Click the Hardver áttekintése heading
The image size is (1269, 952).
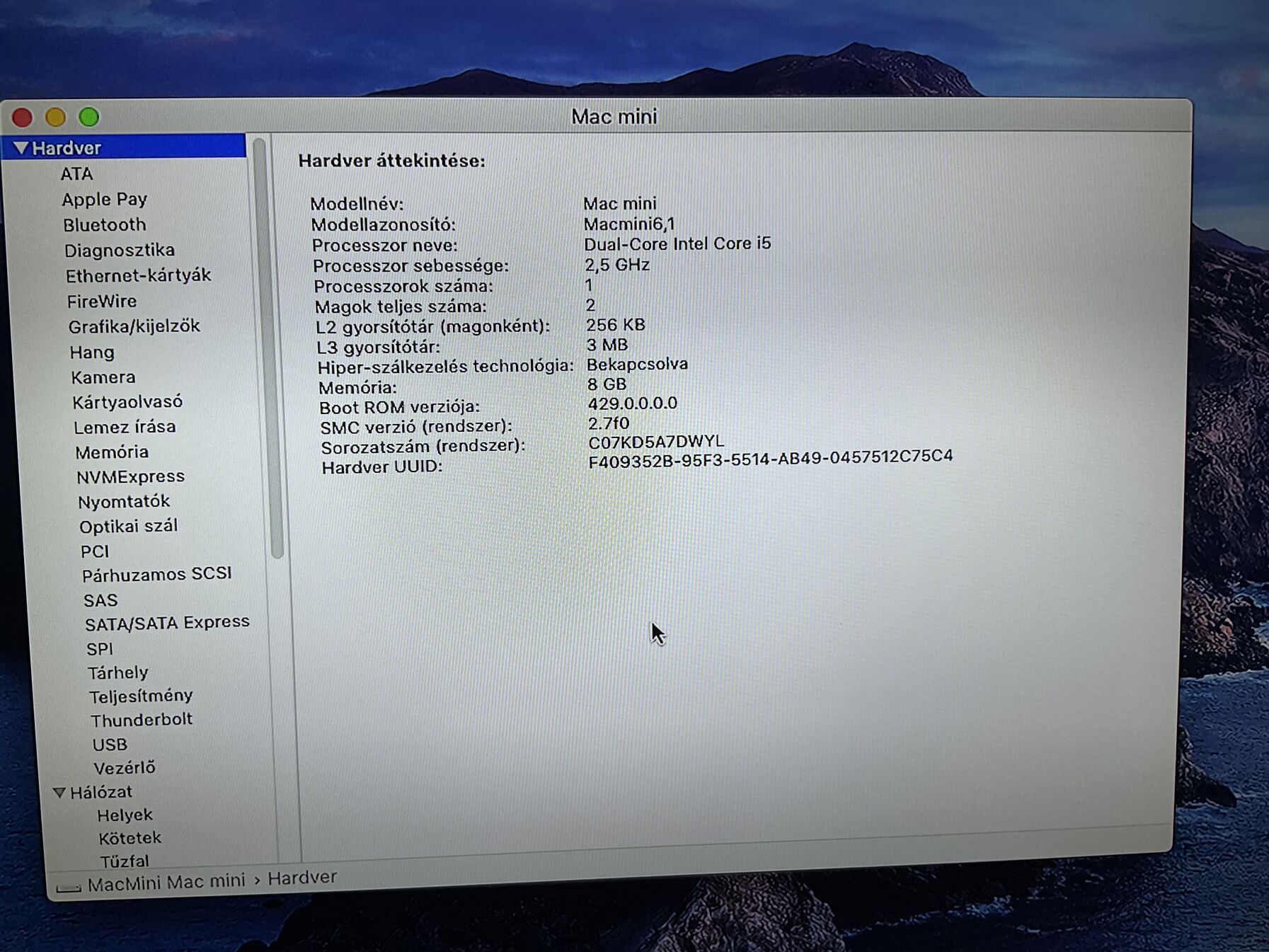pyautogui.click(x=391, y=161)
